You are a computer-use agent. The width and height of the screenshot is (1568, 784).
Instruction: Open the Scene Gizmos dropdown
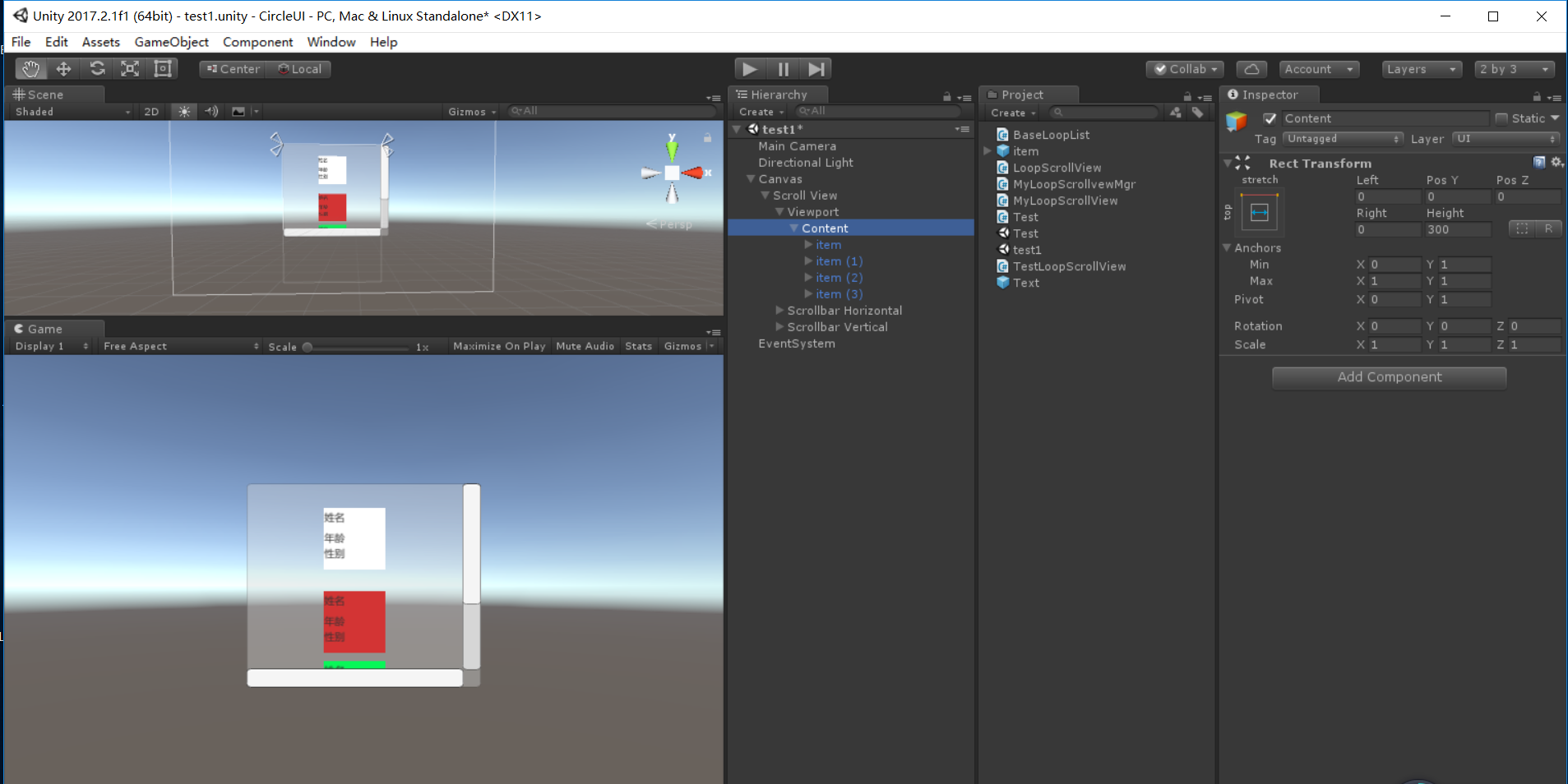(472, 112)
